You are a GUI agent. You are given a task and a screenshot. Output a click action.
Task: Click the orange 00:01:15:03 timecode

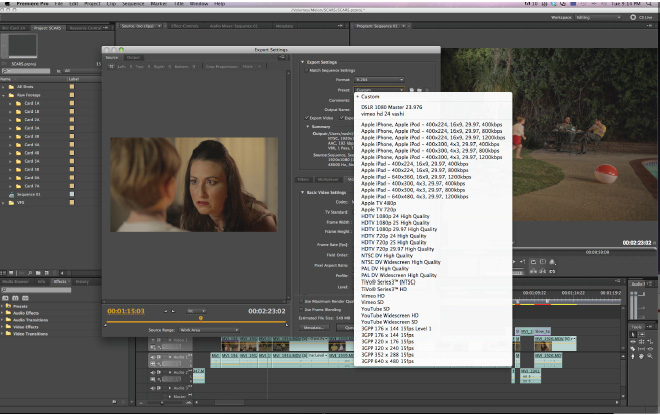coord(126,311)
